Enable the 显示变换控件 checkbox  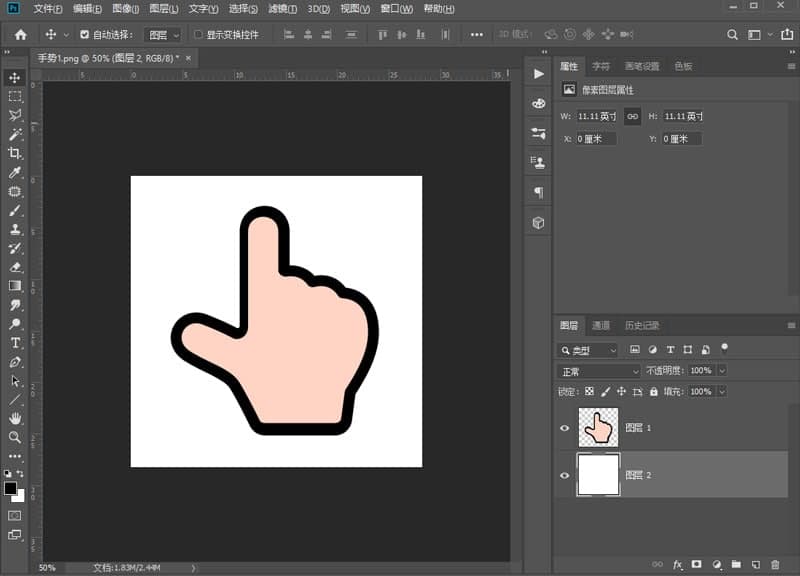[198, 34]
